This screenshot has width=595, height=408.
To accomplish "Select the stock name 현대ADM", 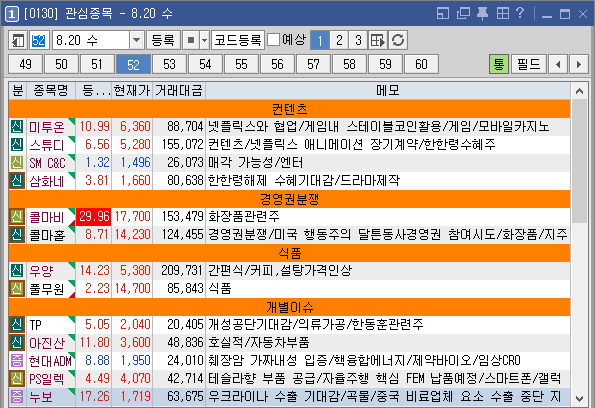I will point(50,361).
